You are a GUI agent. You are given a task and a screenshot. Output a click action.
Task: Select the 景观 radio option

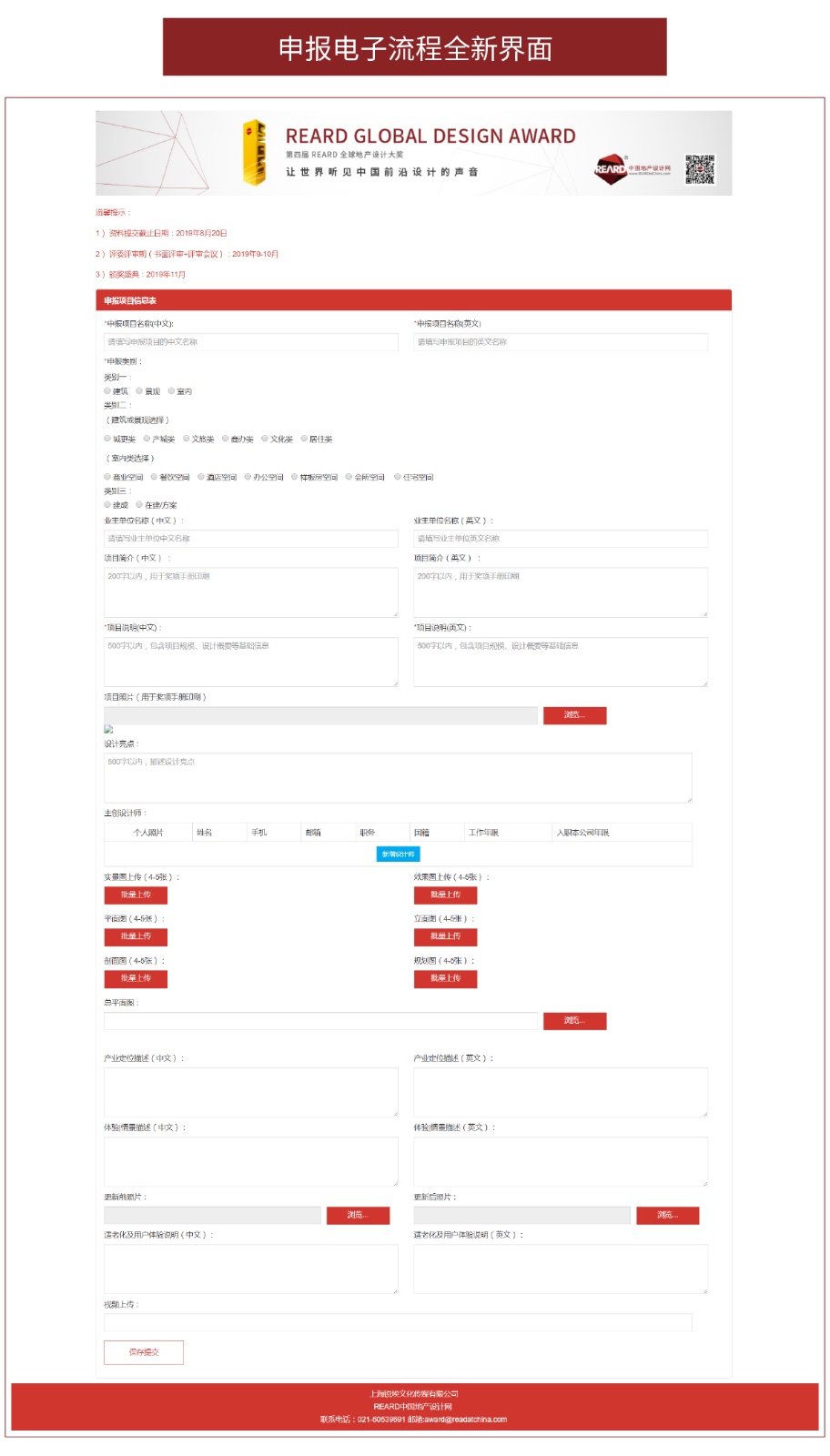(139, 391)
